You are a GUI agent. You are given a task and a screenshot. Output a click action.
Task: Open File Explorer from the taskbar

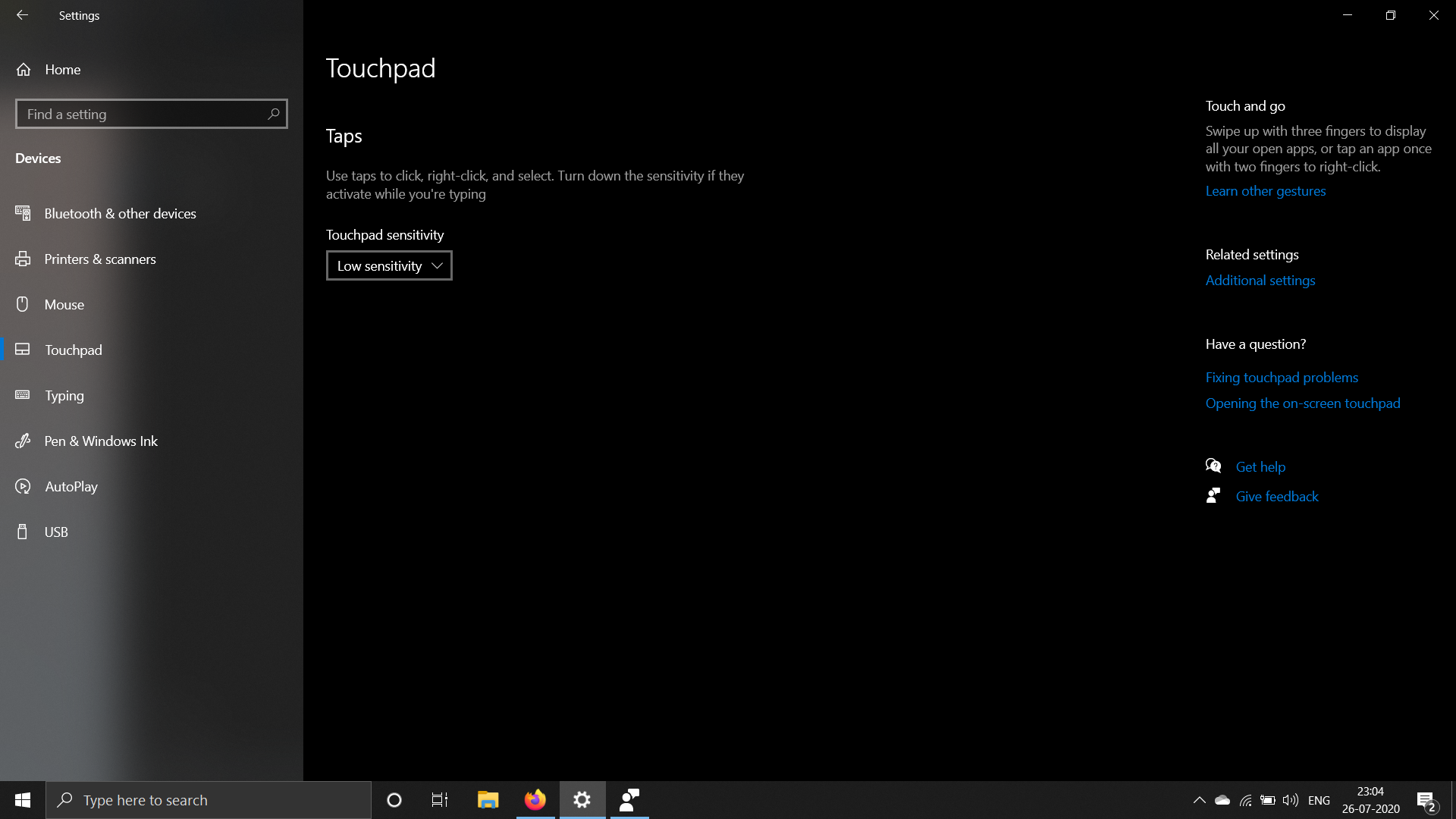(x=488, y=800)
